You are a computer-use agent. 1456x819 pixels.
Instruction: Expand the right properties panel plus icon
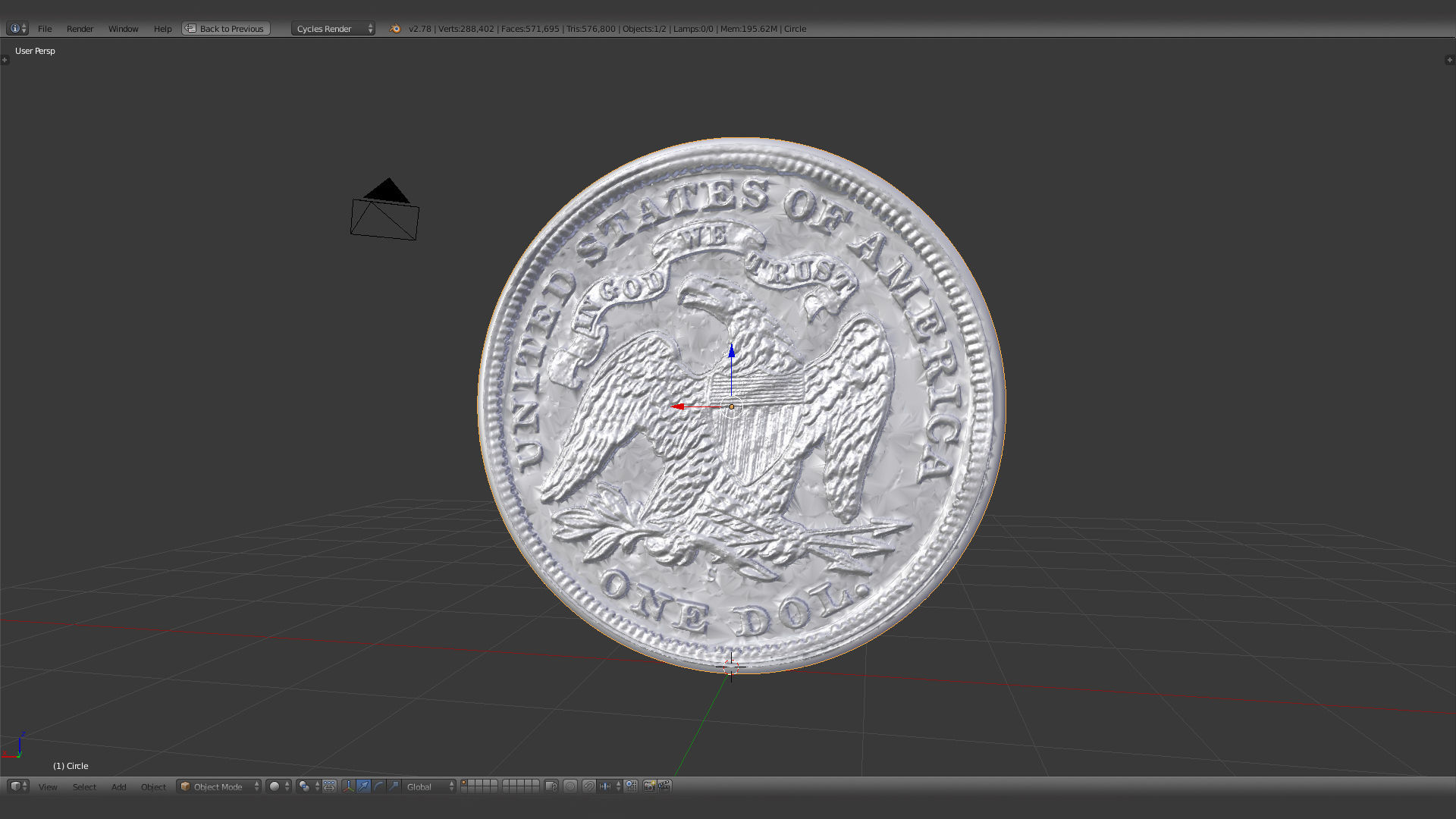point(1450,60)
